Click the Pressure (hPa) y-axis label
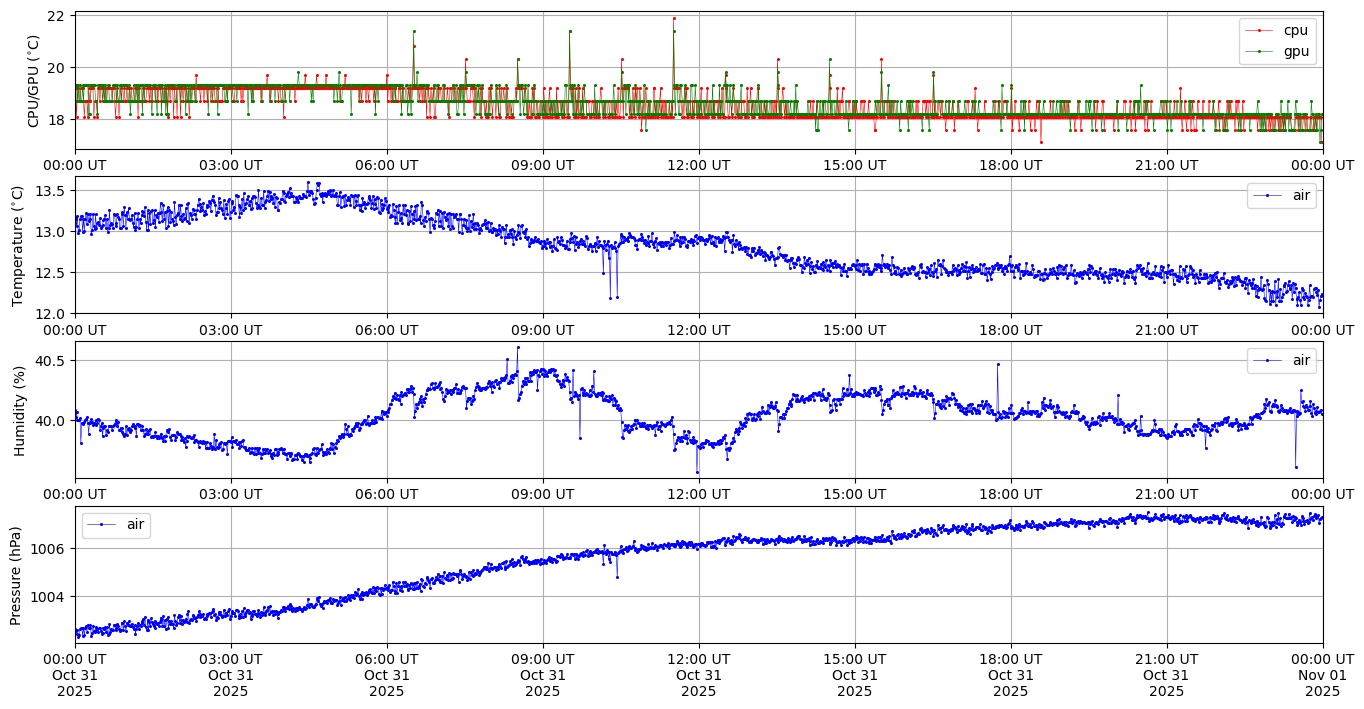The image size is (1364, 709). [x=17, y=574]
